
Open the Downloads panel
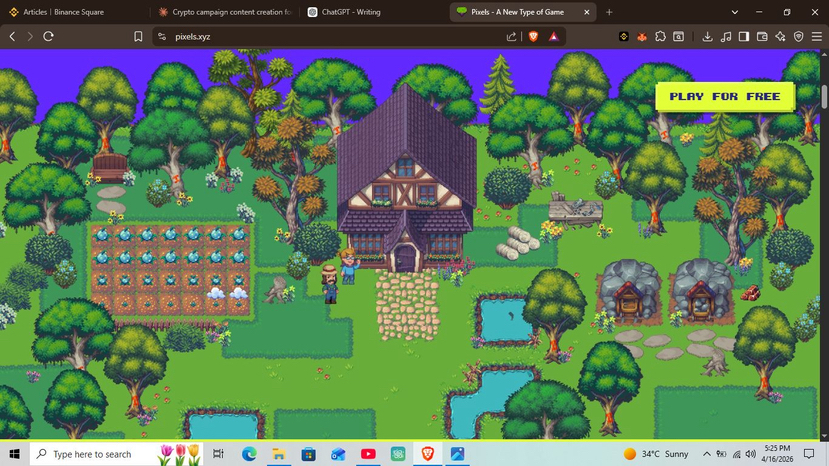[x=707, y=36]
